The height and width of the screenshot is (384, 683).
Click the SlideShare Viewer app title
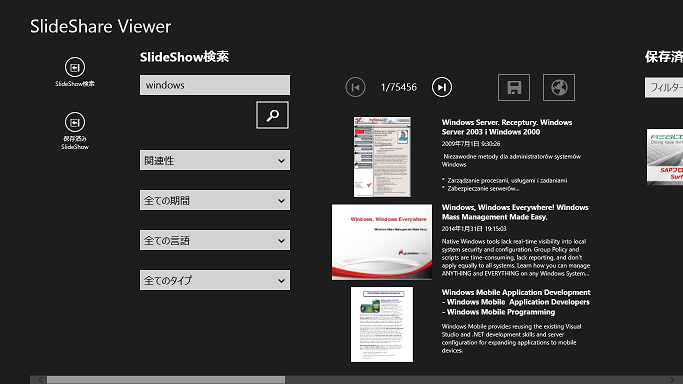click(x=101, y=27)
